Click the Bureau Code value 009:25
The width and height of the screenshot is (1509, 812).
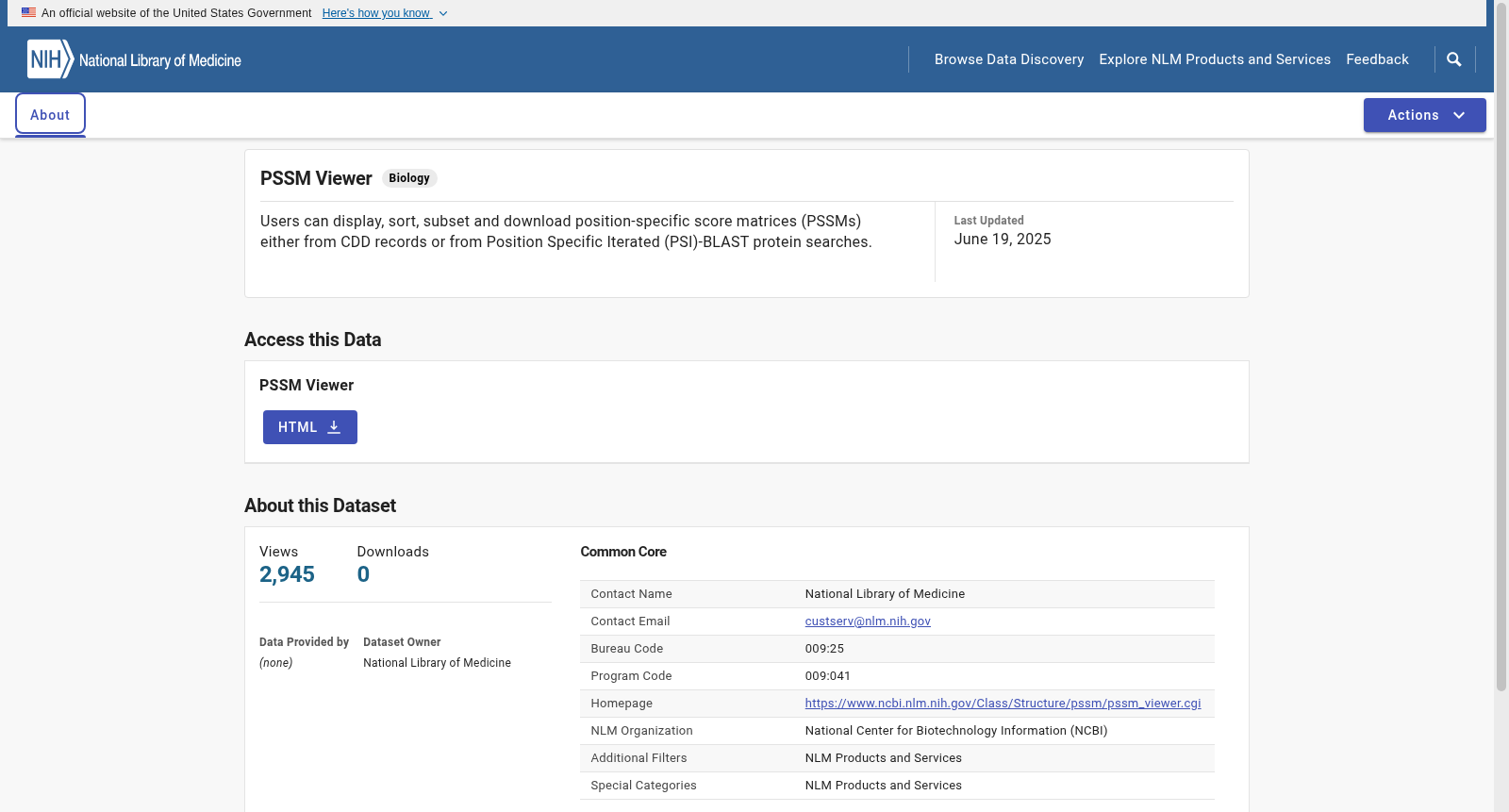pyautogui.click(x=824, y=649)
